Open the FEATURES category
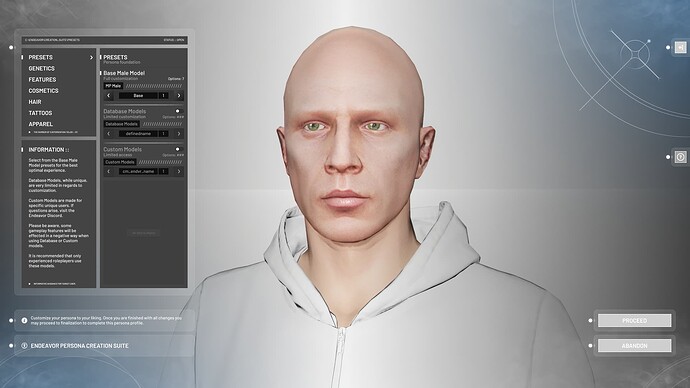This screenshot has height=388, width=690. click(42, 80)
